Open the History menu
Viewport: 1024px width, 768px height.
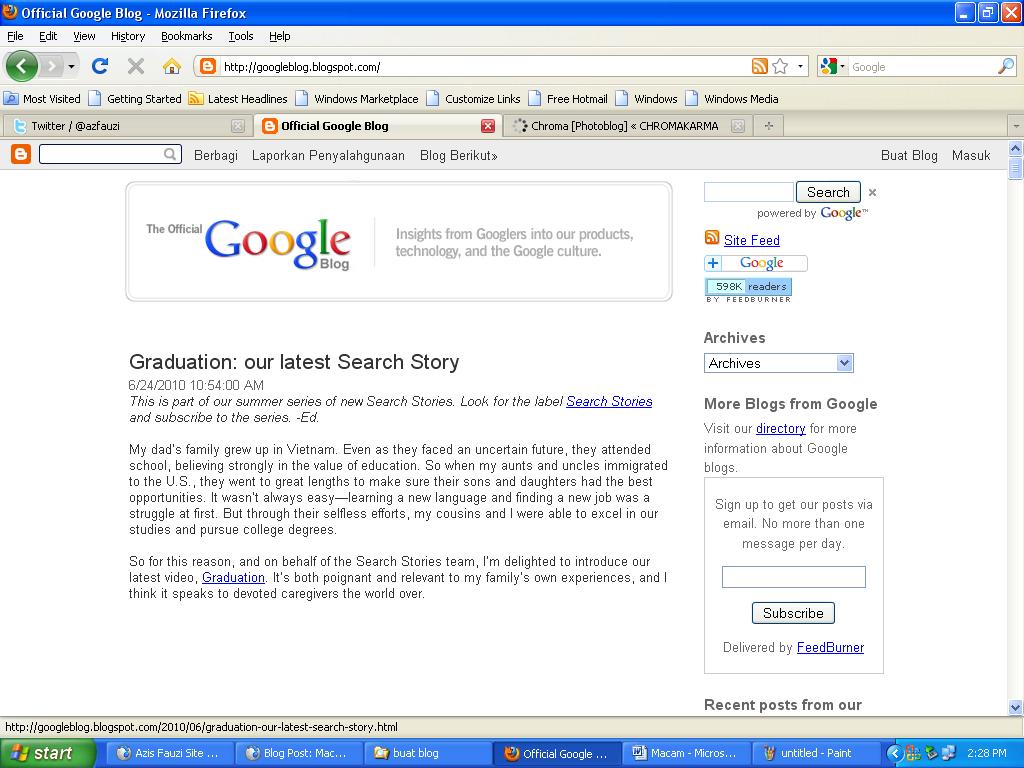[x=127, y=36]
